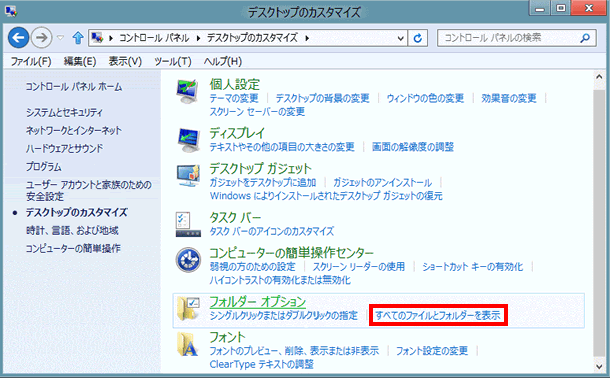The height and width of the screenshot is (378, 610).
Task: Click ショートカット キーの有効化 link
Action: tap(473, 267)
